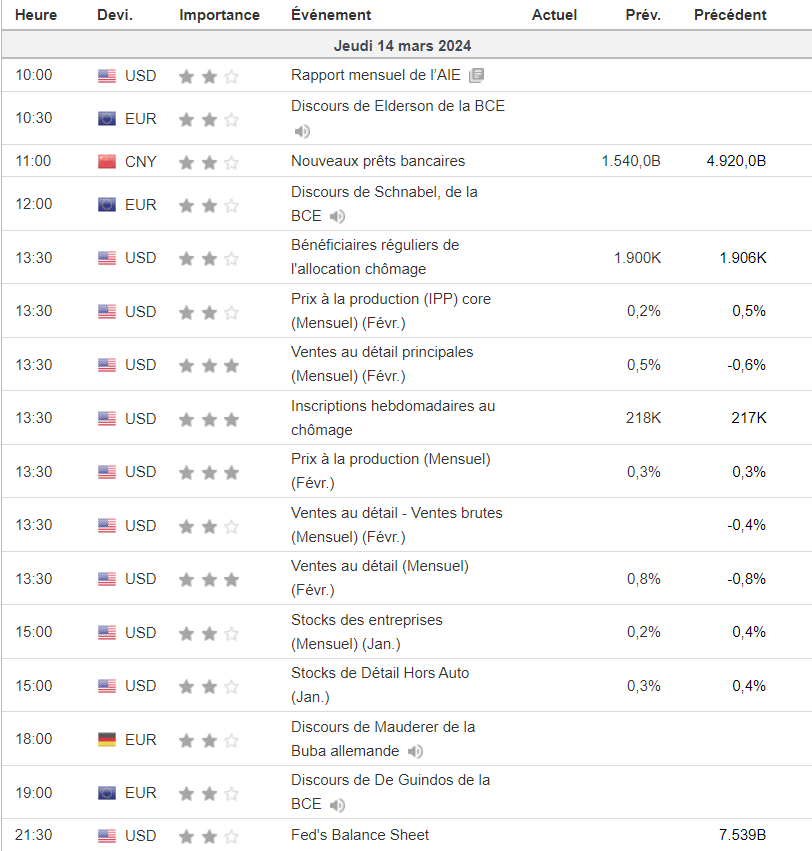Click the speaker icon next to Schnabel's speech
This screenshot has width=812, height=851.
coord(338,216)
